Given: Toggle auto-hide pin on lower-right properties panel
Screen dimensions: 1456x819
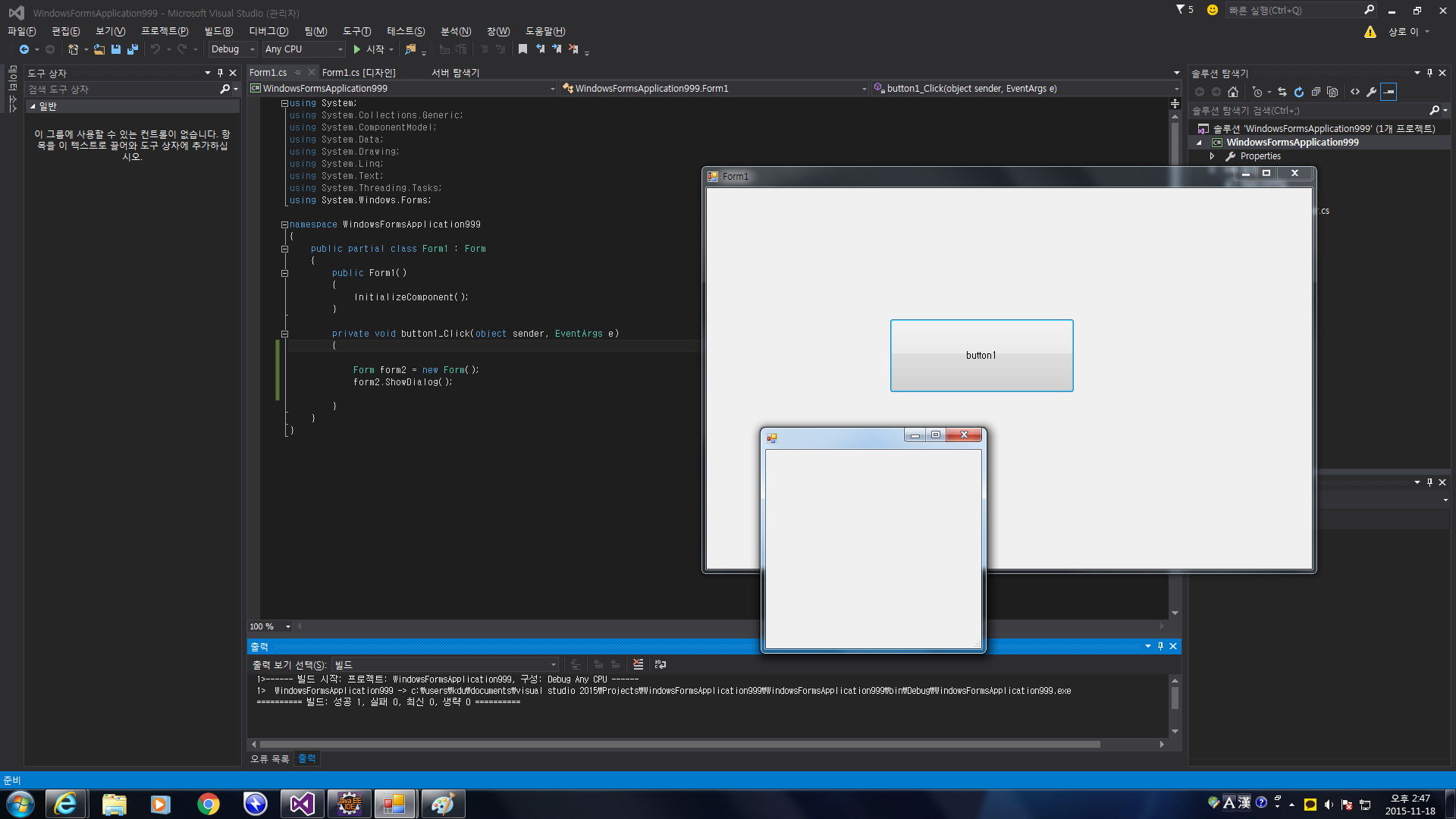Looking at the screenshot, I should click(1429, 482).
